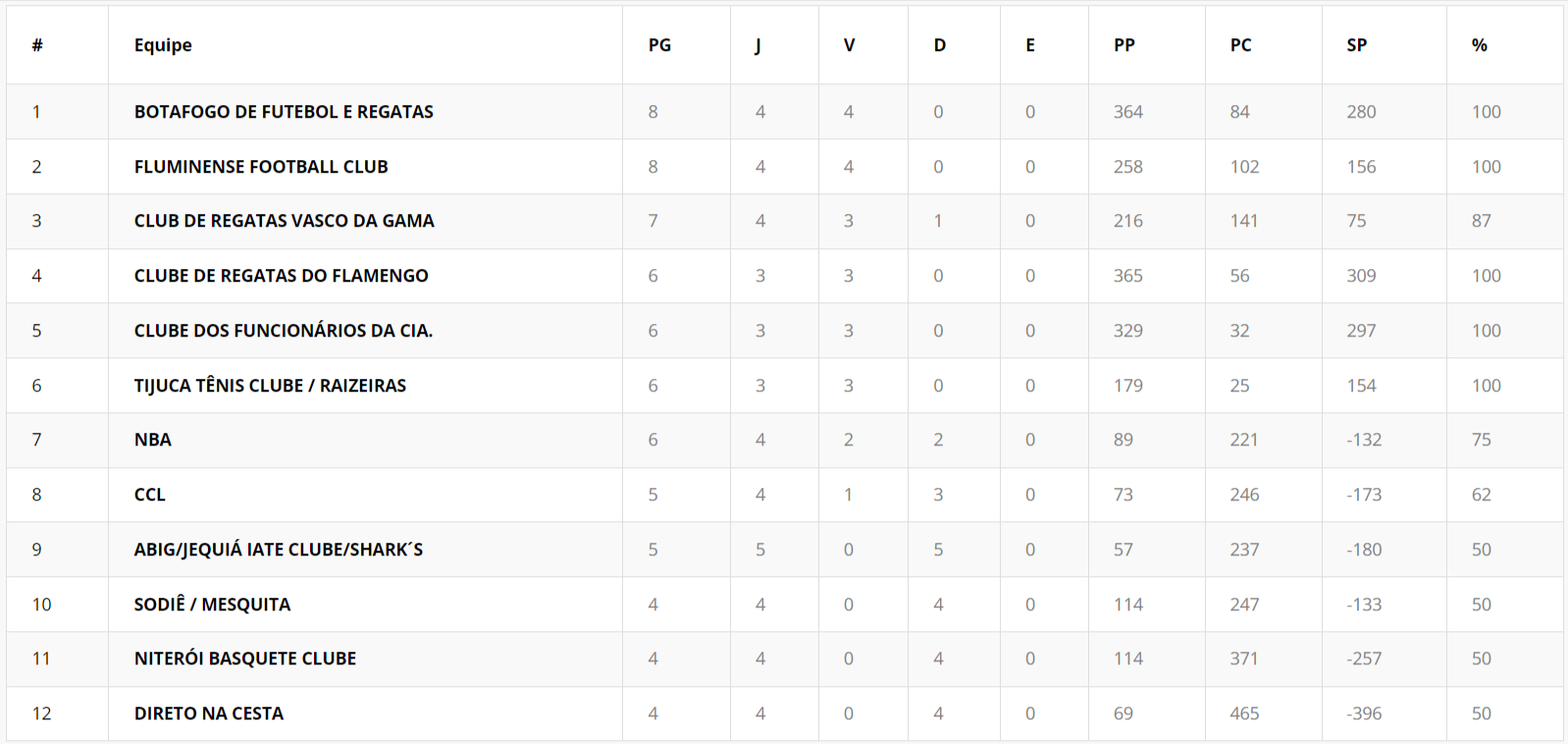This screenshot has width=1568, height=744.
Task: Click the PG column header
Action: point(659,45)
